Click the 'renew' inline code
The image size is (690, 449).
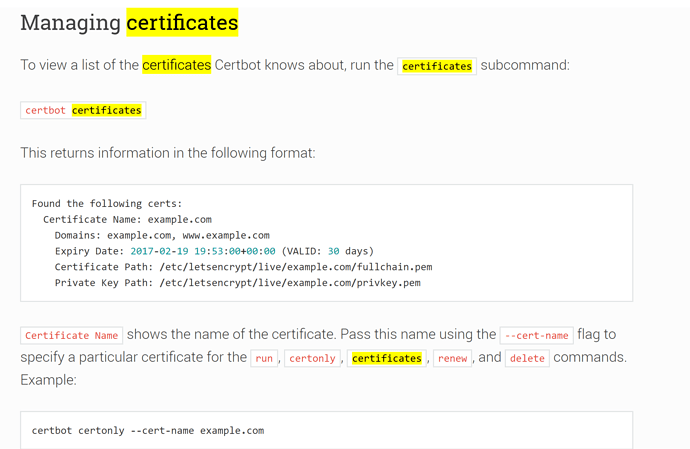(x=452, y=358)
